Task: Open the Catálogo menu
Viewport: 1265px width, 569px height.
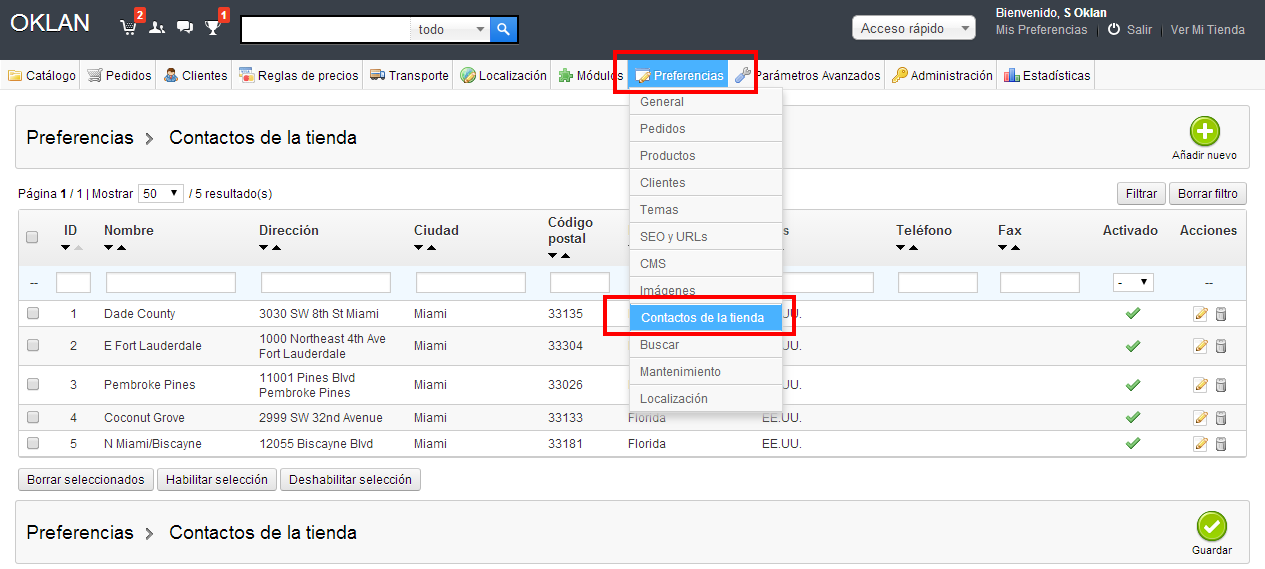Action: 42,75
